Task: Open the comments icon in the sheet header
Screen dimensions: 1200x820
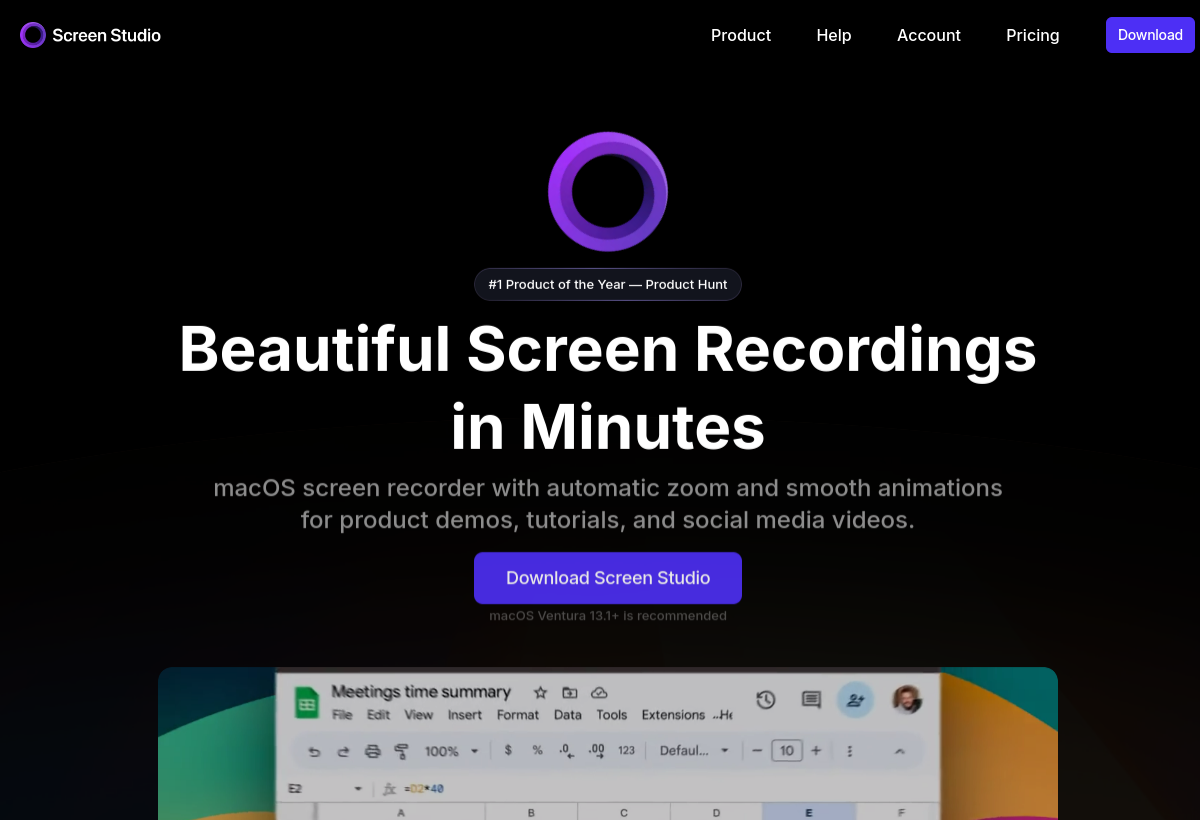Action: point(811,700)
